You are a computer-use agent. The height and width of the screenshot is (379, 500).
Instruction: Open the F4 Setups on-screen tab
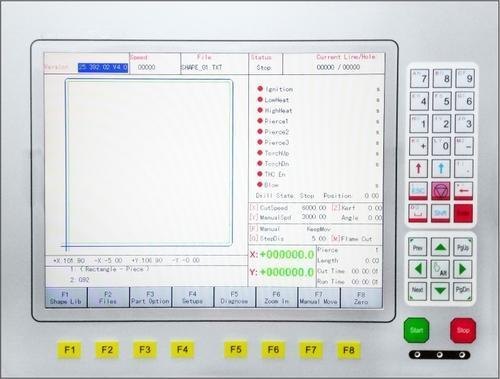tap(193, 297)
